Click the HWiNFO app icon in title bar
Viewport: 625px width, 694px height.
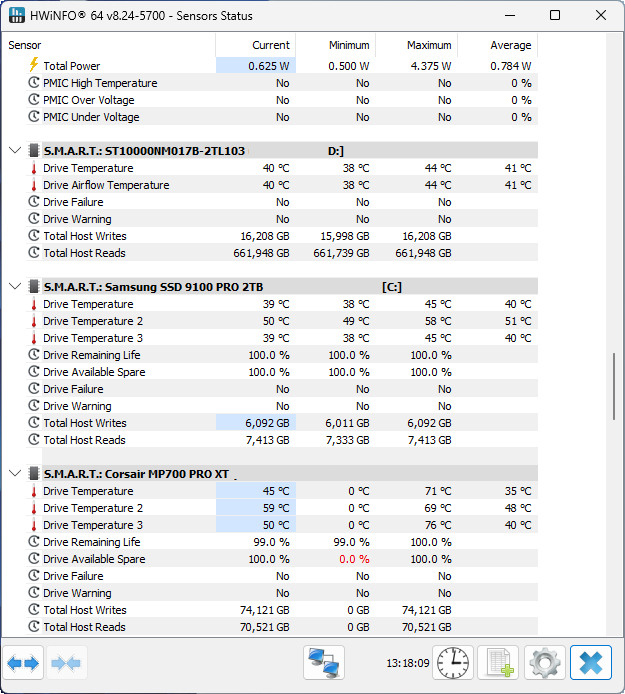[x=17, y=15]
